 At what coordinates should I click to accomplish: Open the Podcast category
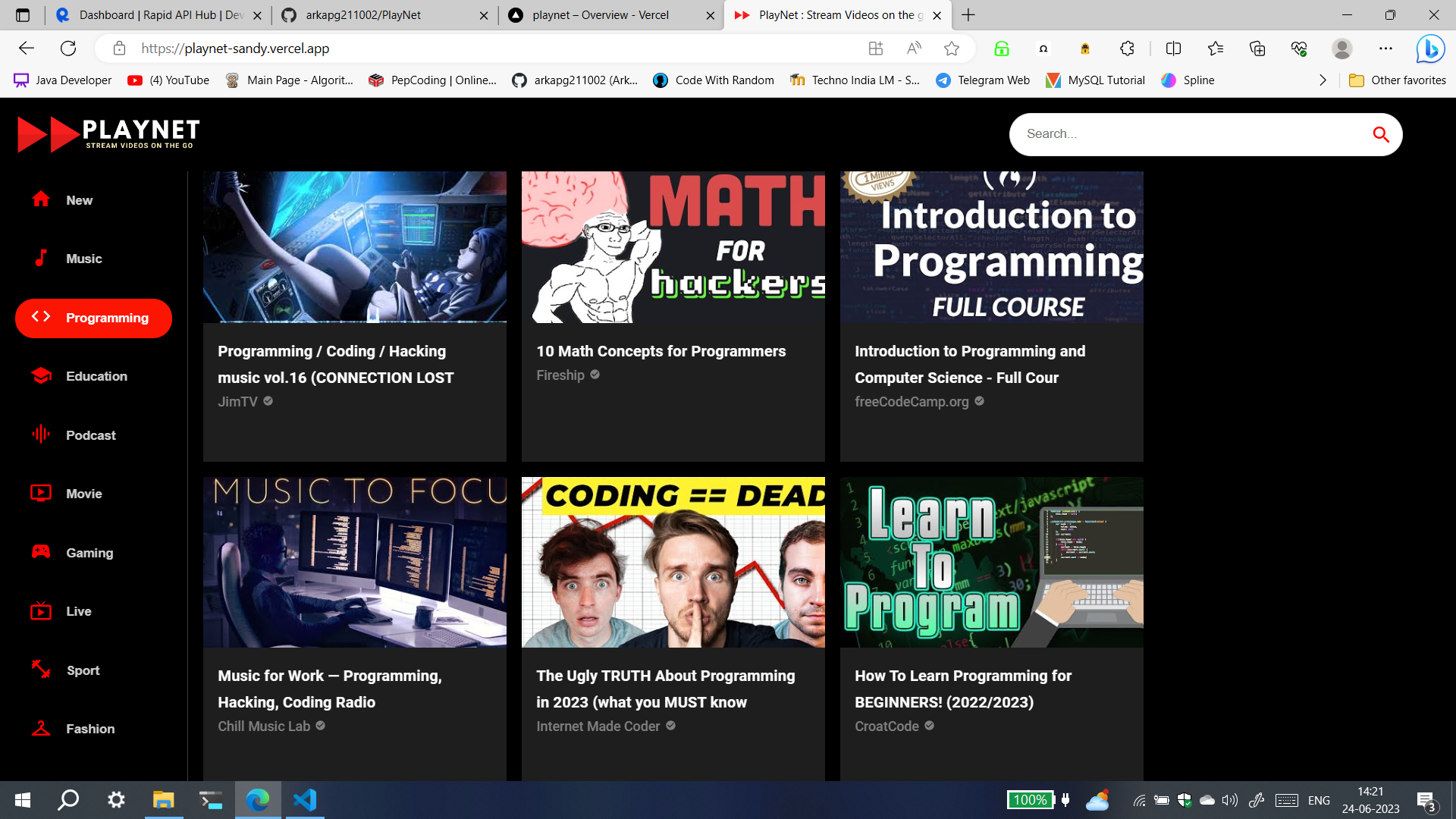90,435
